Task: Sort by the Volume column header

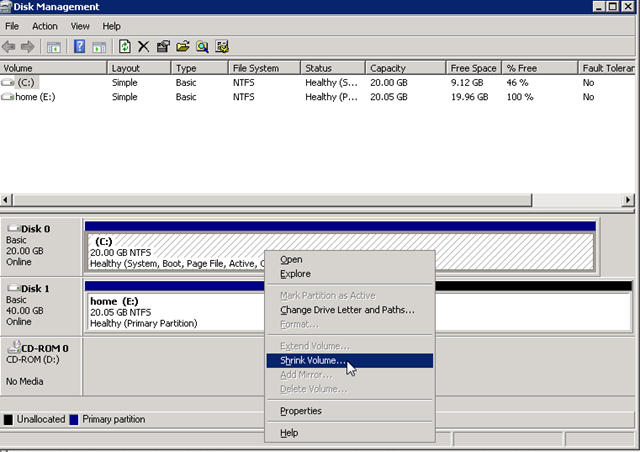Action: click(x=53, y=68)
